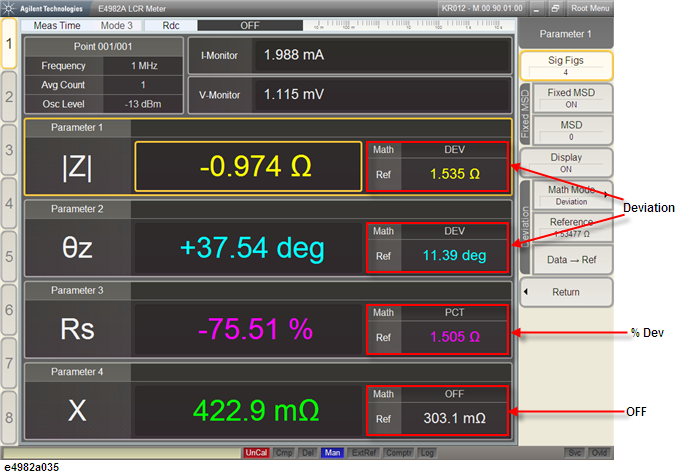Select table tab 7

coord(9,363)
